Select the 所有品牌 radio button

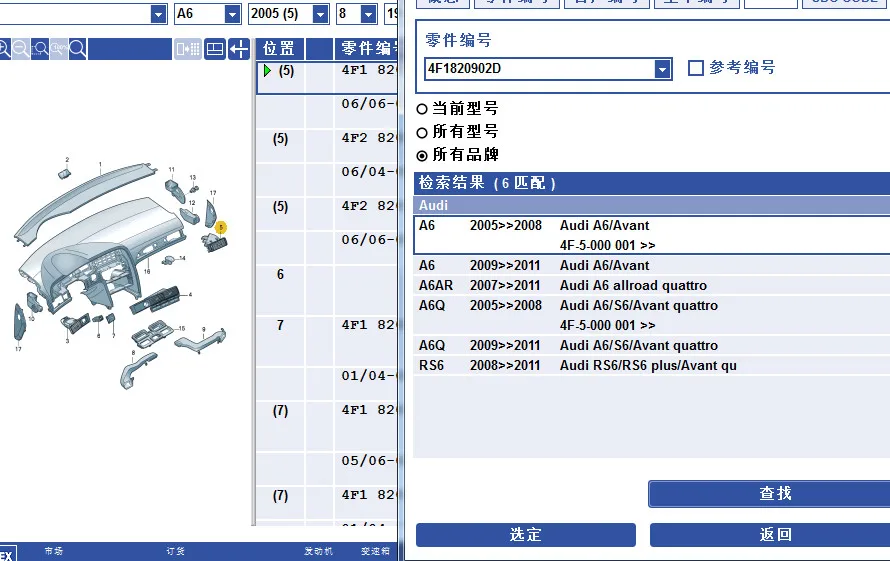click(x=422, y=155)
